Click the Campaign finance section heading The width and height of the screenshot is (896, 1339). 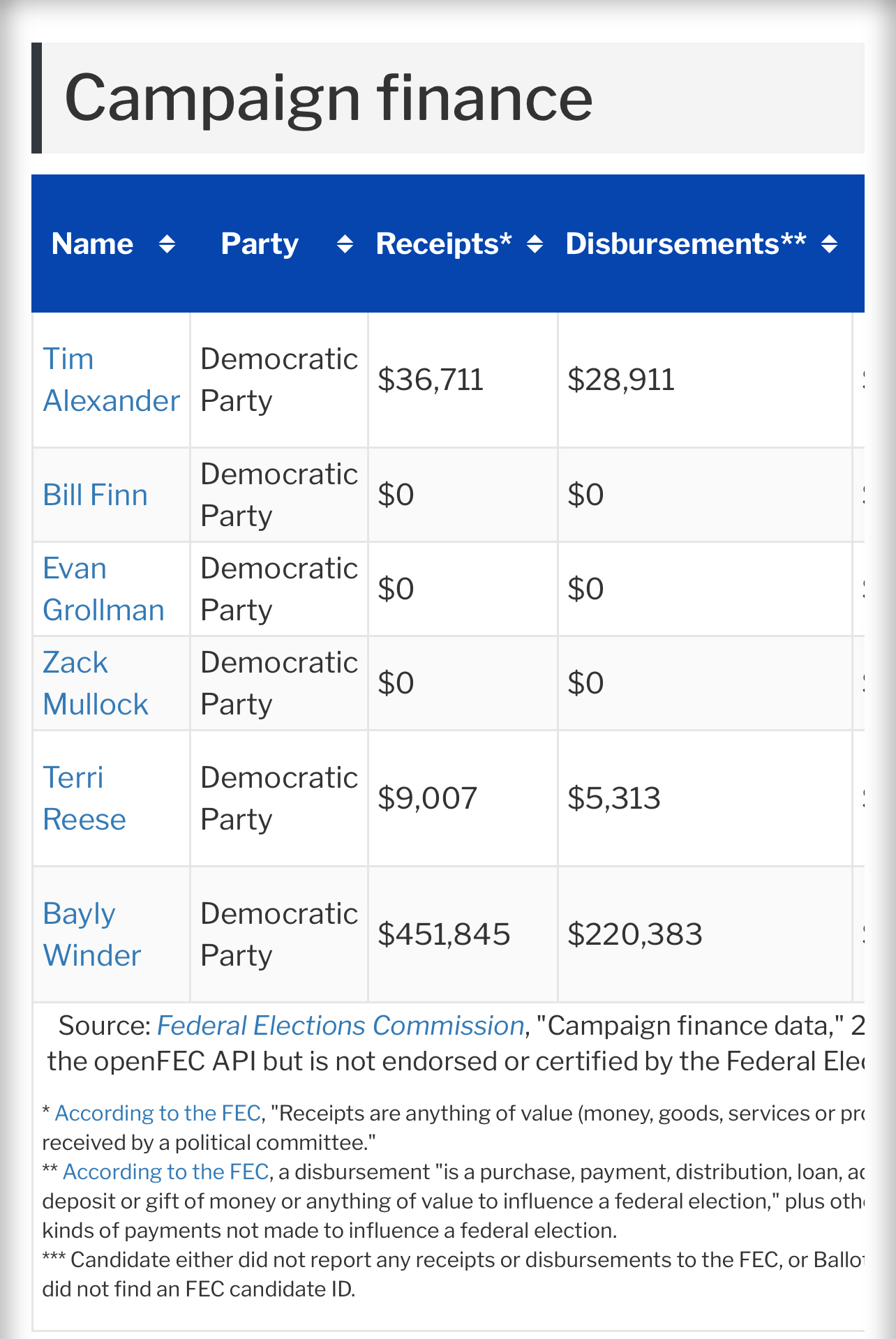pyautogui.click(x=328, y=98)
